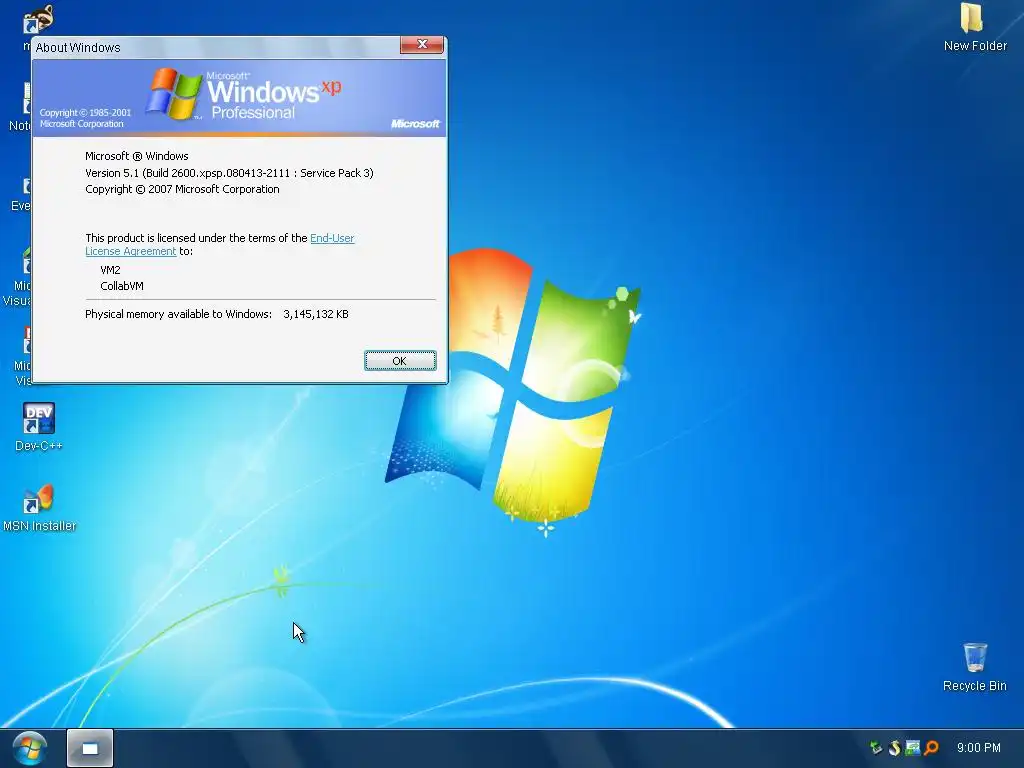The image size is (1024, 768).
Task: Click the 'VM2' licensee name
Action: [110, 270]
